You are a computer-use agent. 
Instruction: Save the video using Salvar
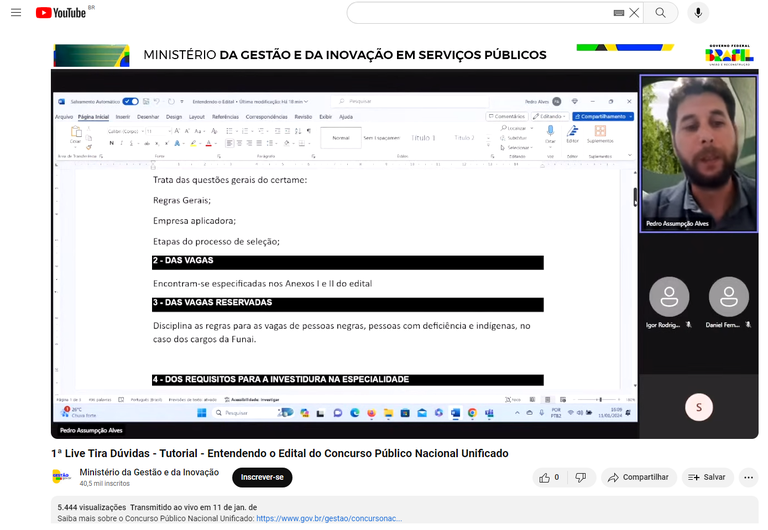[707, 477]
